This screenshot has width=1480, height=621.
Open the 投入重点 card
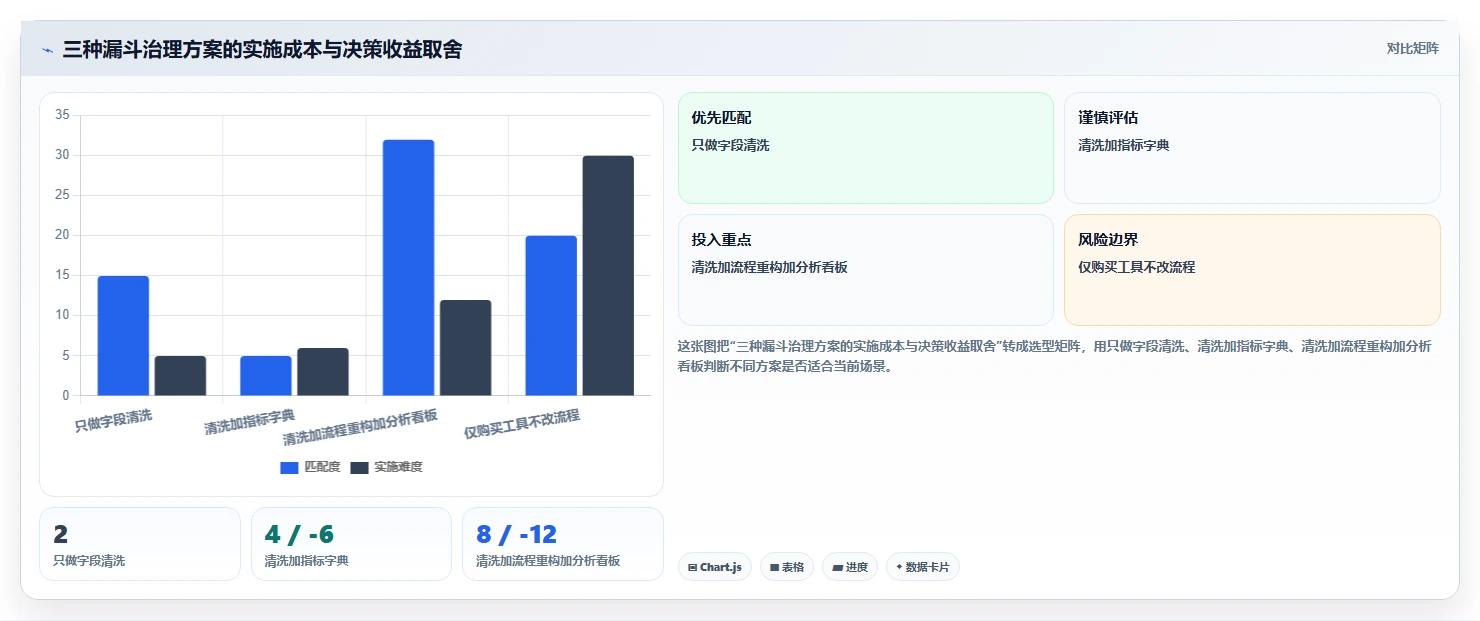[x=866, y=270]
